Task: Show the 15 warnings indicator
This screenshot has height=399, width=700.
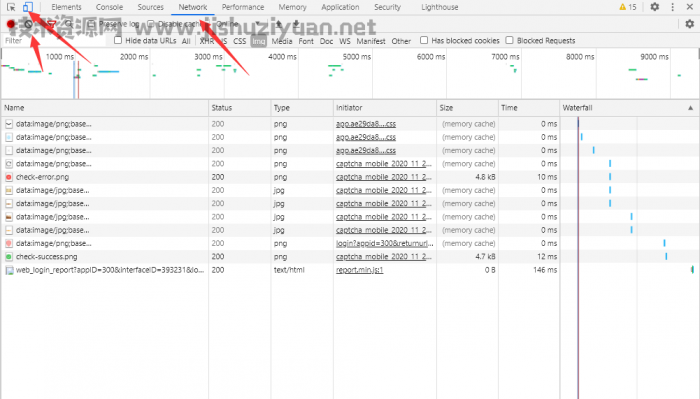Action: (628, 7)
